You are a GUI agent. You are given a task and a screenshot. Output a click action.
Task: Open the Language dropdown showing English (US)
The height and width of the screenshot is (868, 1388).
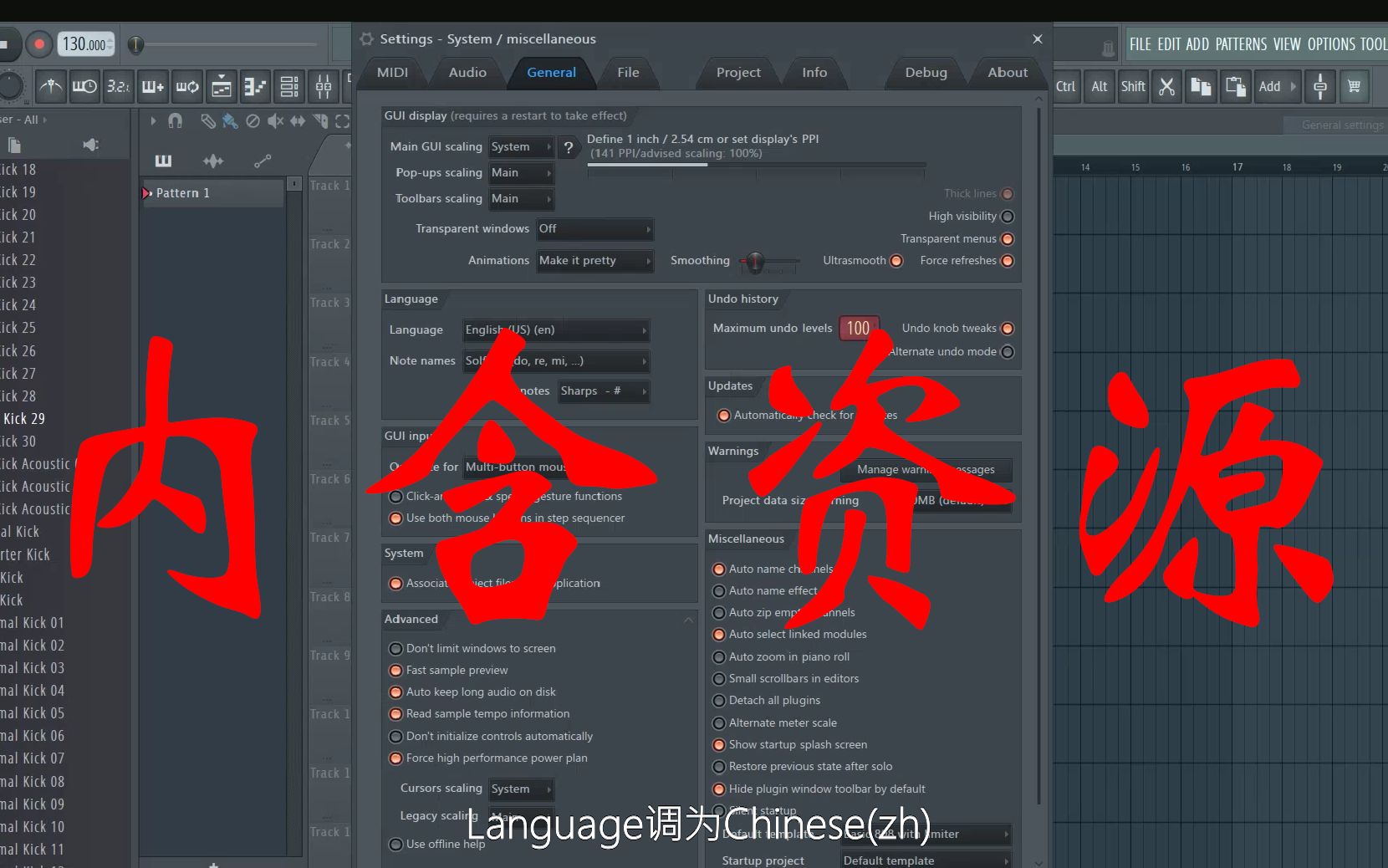click(555, 330)
